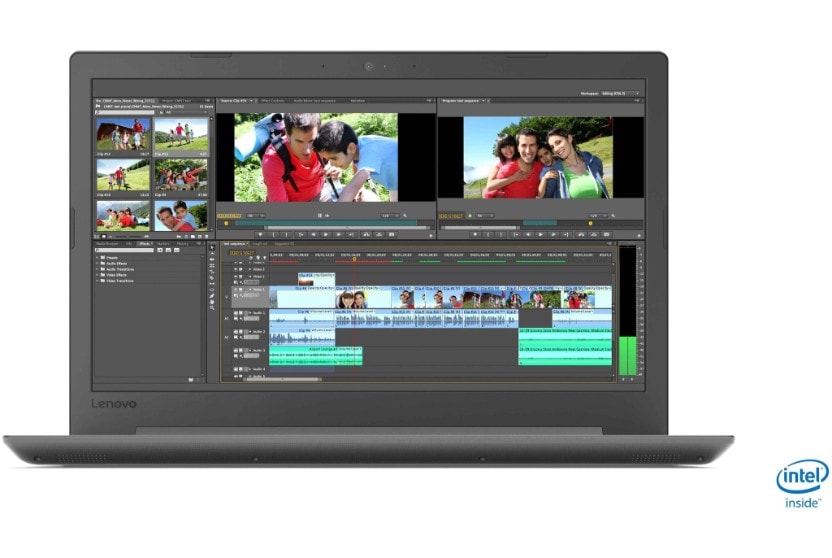
Task: Open Program monitor settings wrench
Action: pos(613,215)
